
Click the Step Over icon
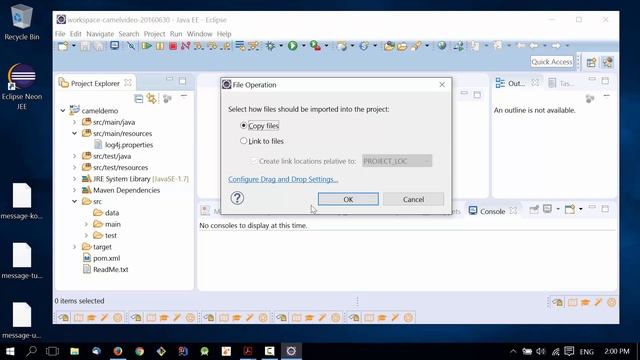(x=212, y=46)
